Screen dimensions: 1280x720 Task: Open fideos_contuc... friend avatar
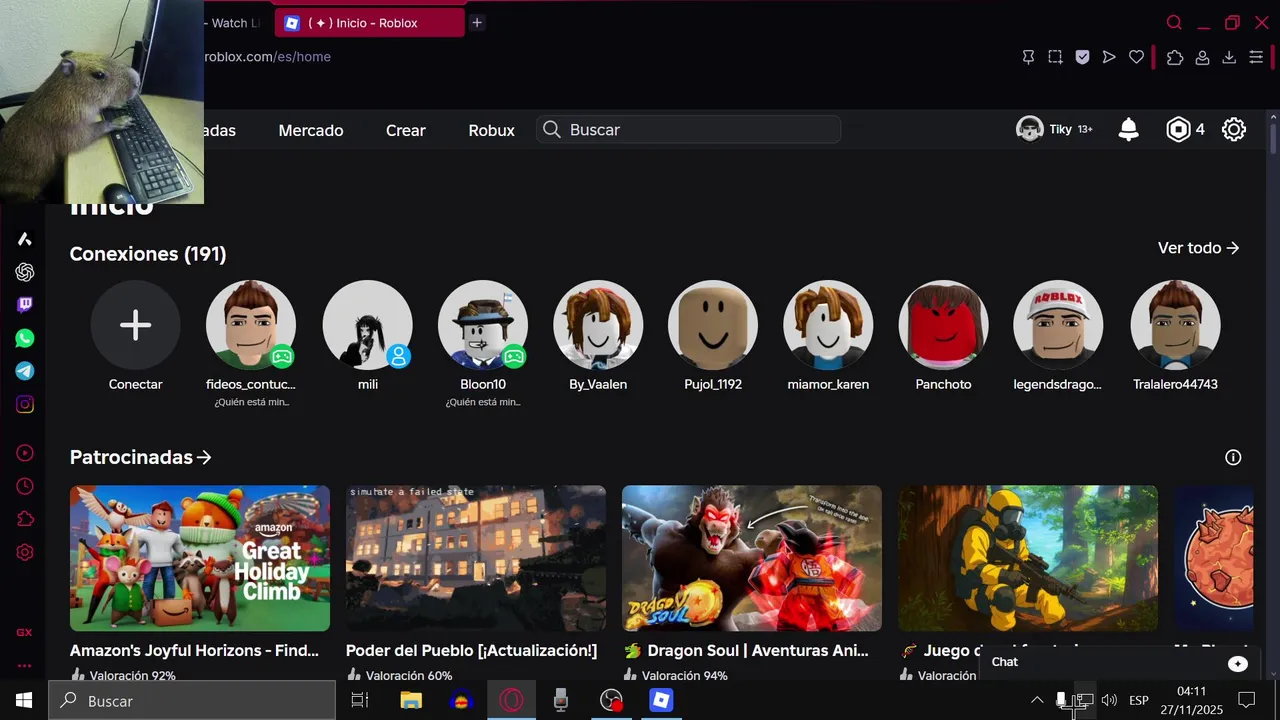coord(251,325)
